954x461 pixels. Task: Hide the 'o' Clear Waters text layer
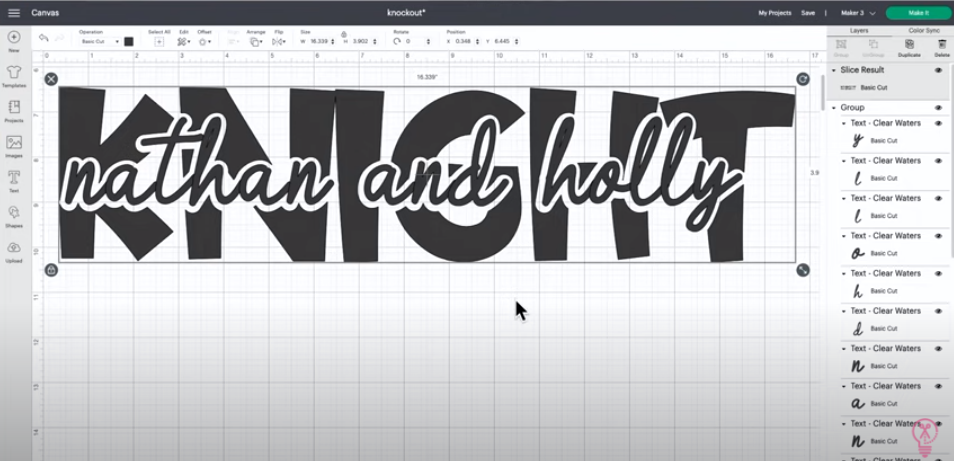938,236
